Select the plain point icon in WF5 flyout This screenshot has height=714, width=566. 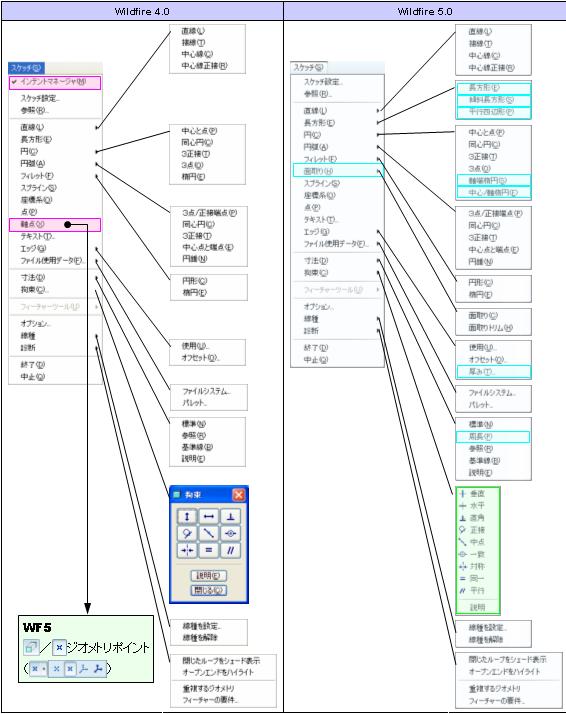(x=56, y=669)
